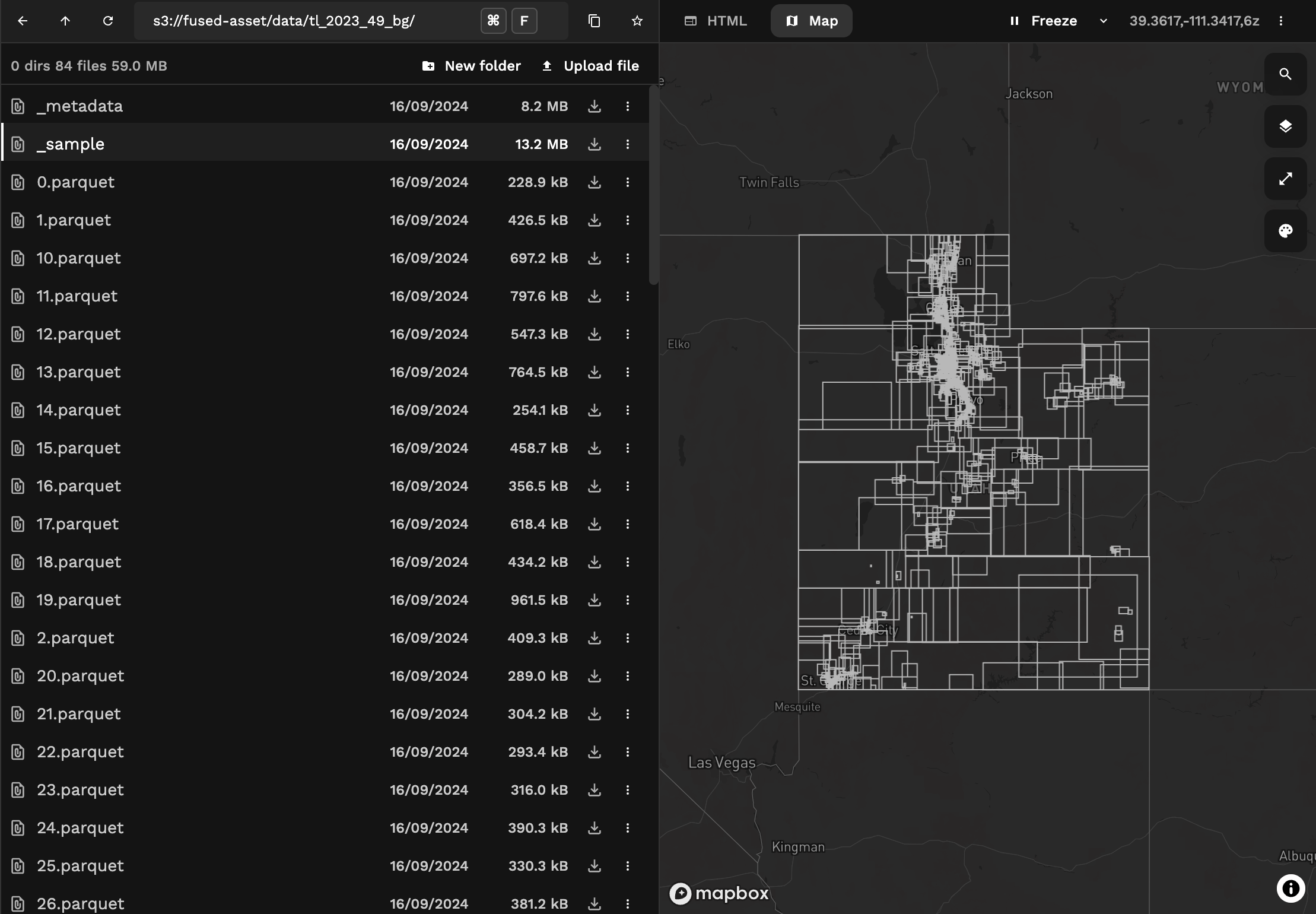
Task: Switch to the Map view
Action: pos(810,21)
